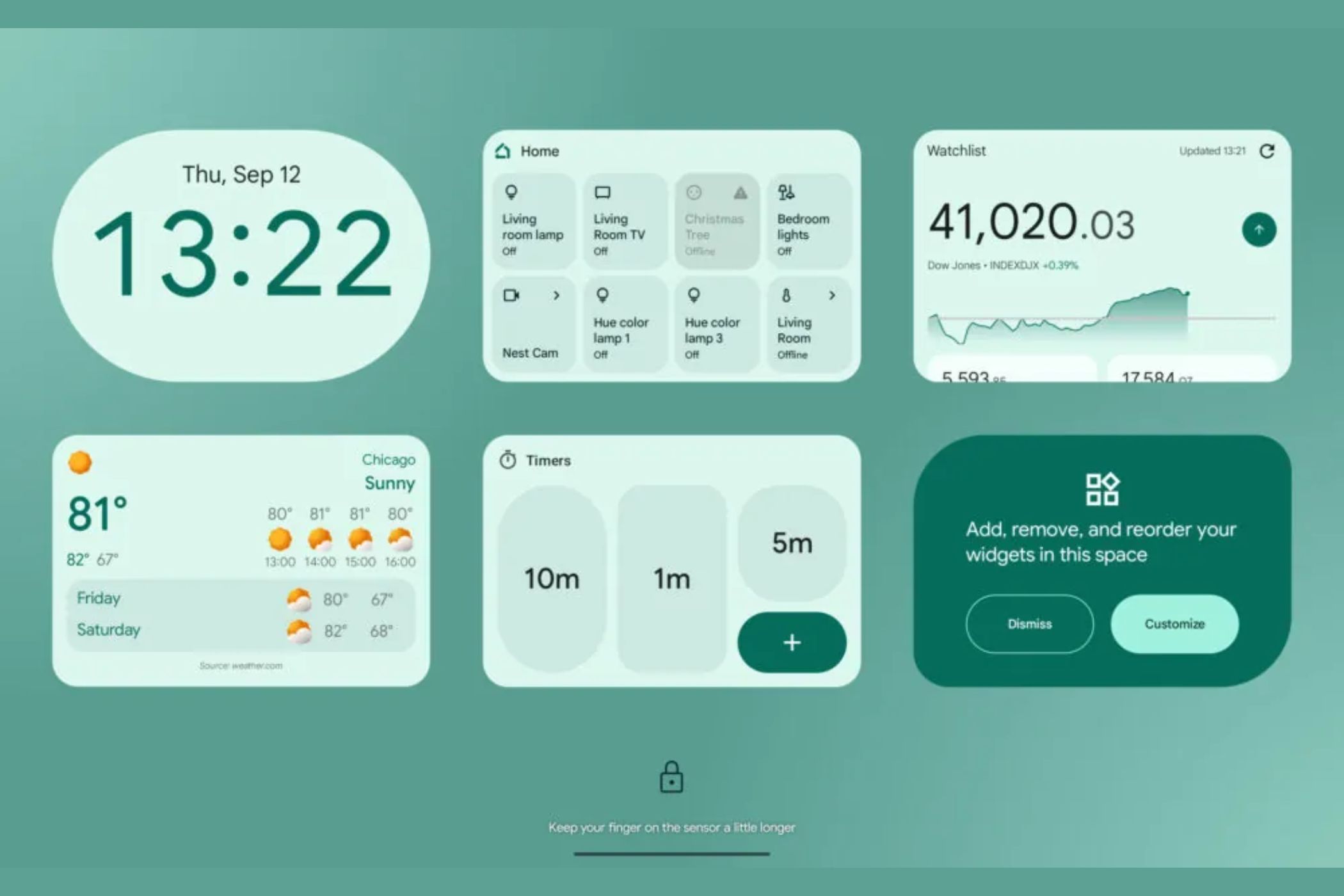This screenshot has height=896, width=1344.
Task: Add a new timer with plus button
Action: [x=790, y=641]
